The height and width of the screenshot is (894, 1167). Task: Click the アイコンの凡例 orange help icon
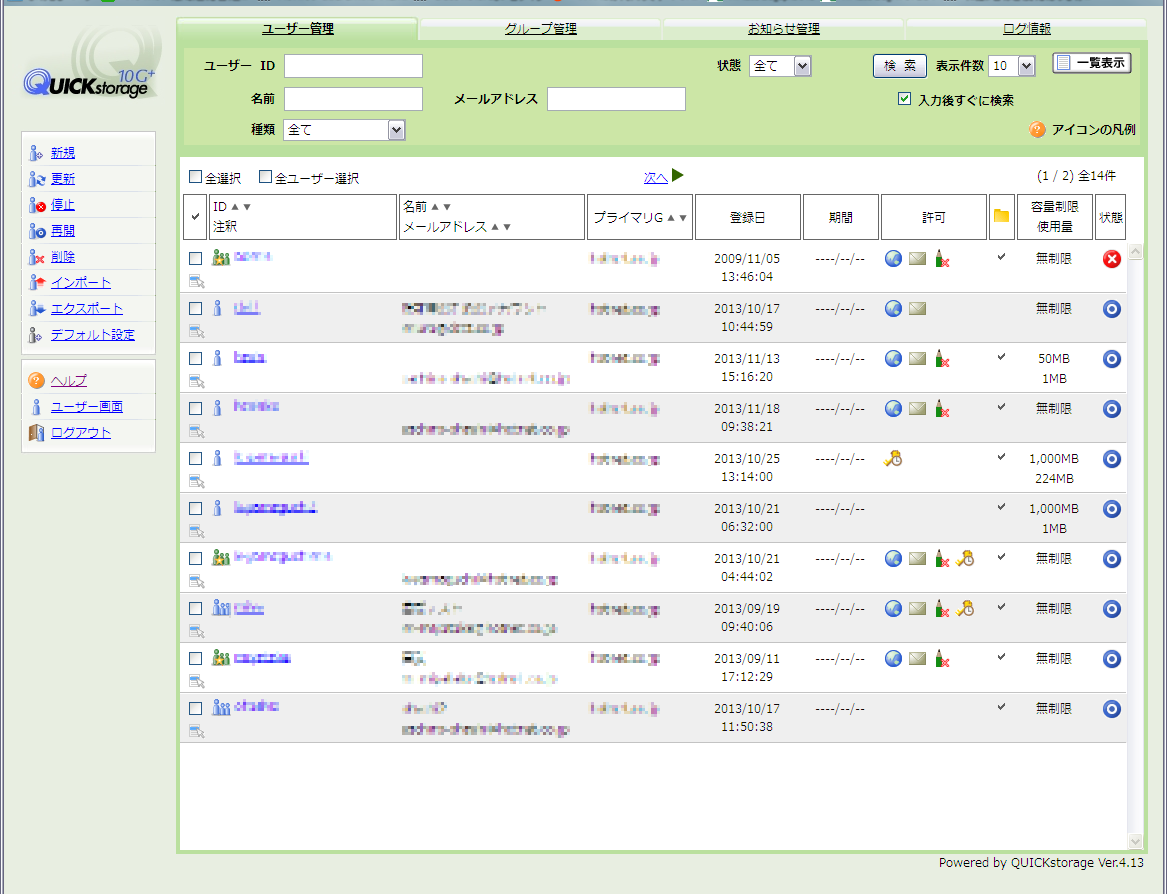(1037, 130)
